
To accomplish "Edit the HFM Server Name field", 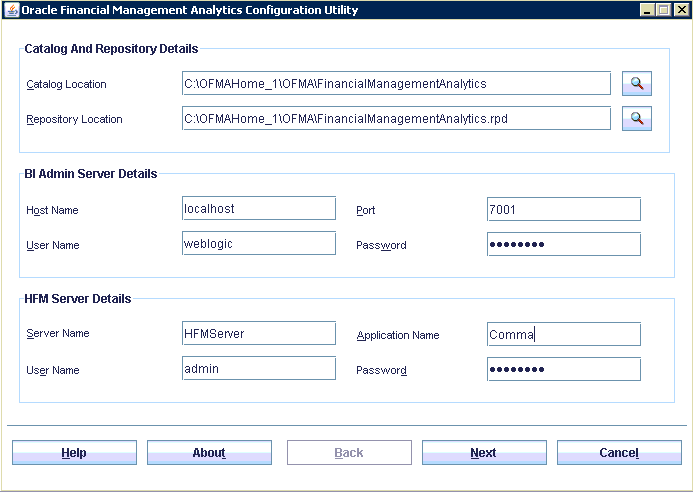I will point(259,333).
